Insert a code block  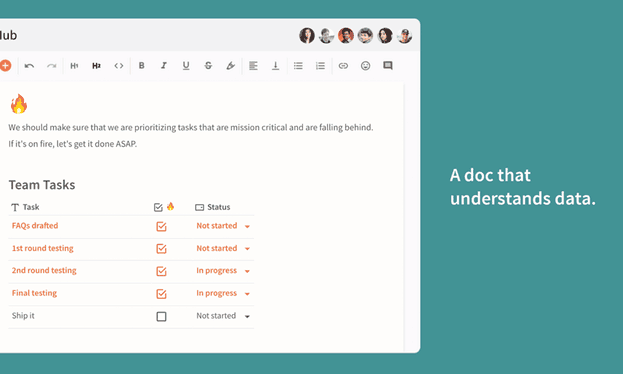point(119,66)
